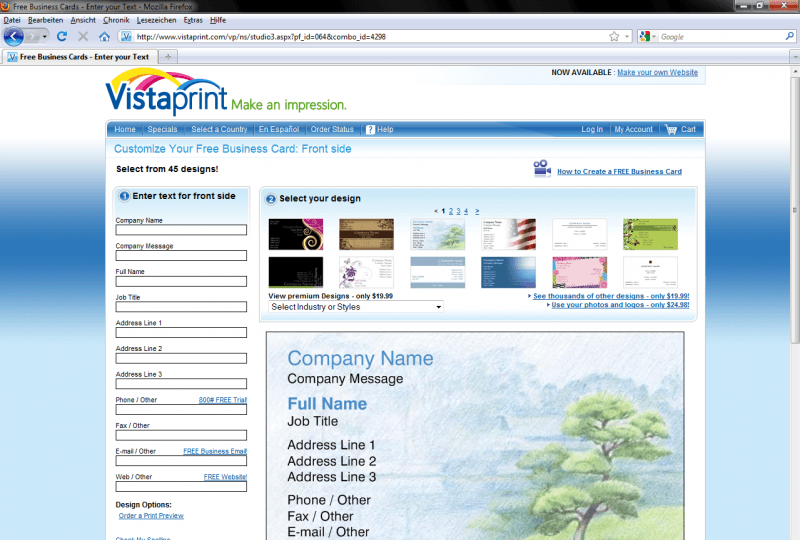Open the Ansicht menu
800x540 pixels.
[x=83, y=20]
